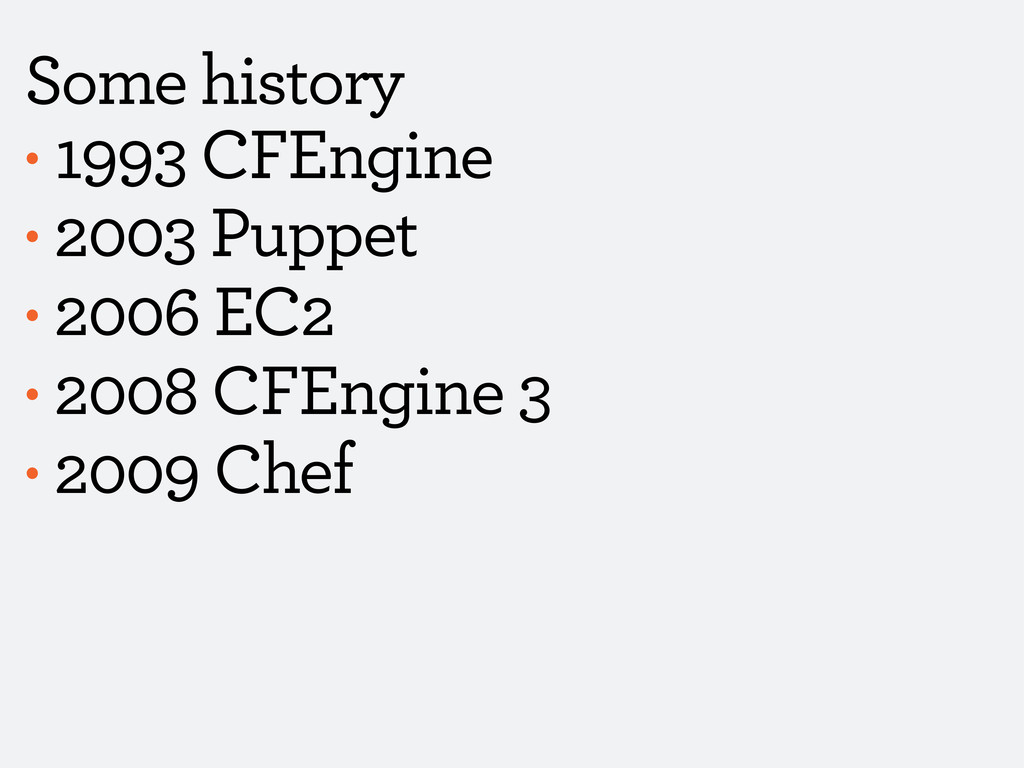The width and height of the screenshot is (1024, 768).
Task: Select the orange bullet before 2006 EC2
Action: [32, 315]
